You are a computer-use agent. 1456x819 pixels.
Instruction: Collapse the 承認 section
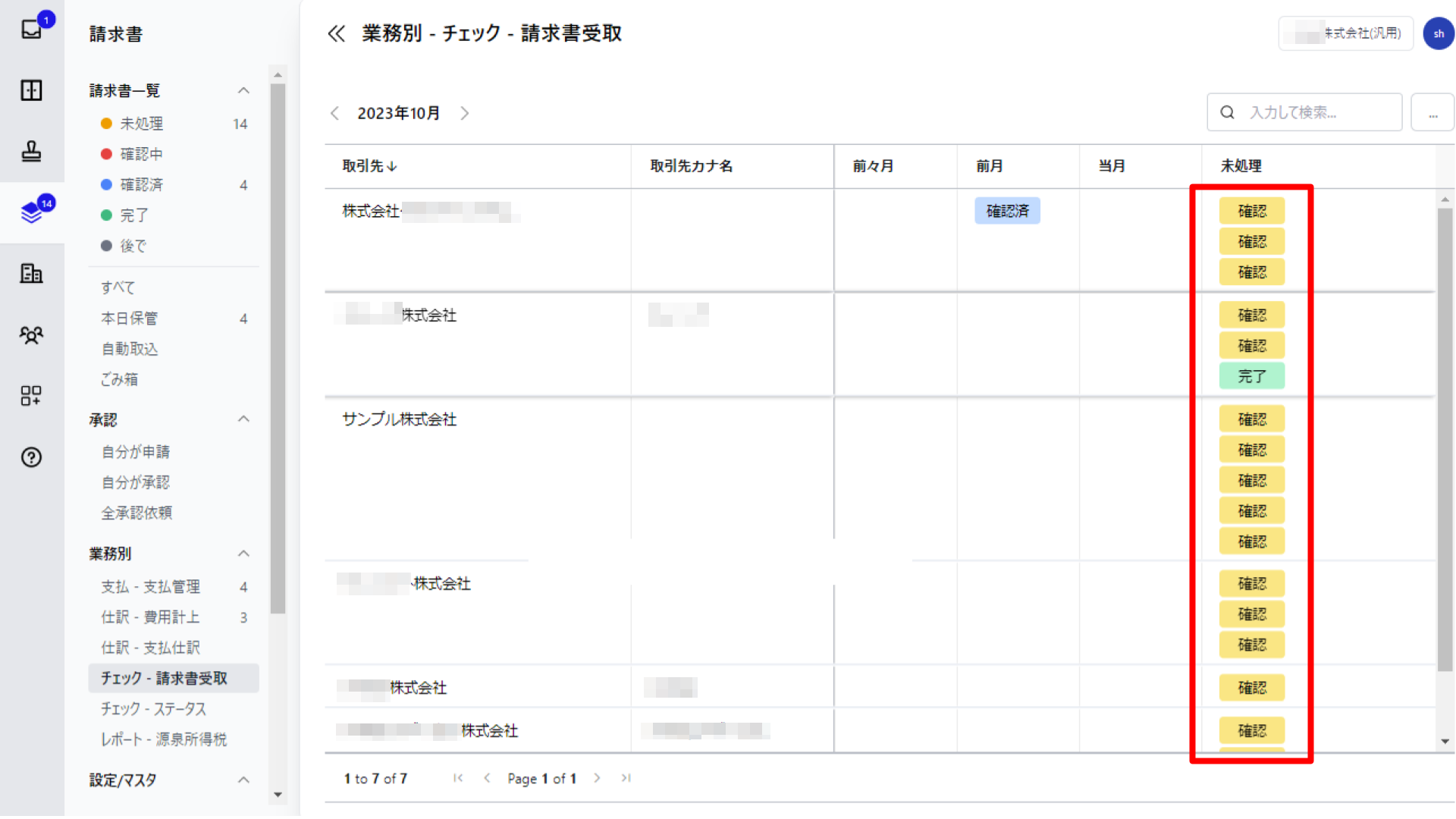pos(243,419)
